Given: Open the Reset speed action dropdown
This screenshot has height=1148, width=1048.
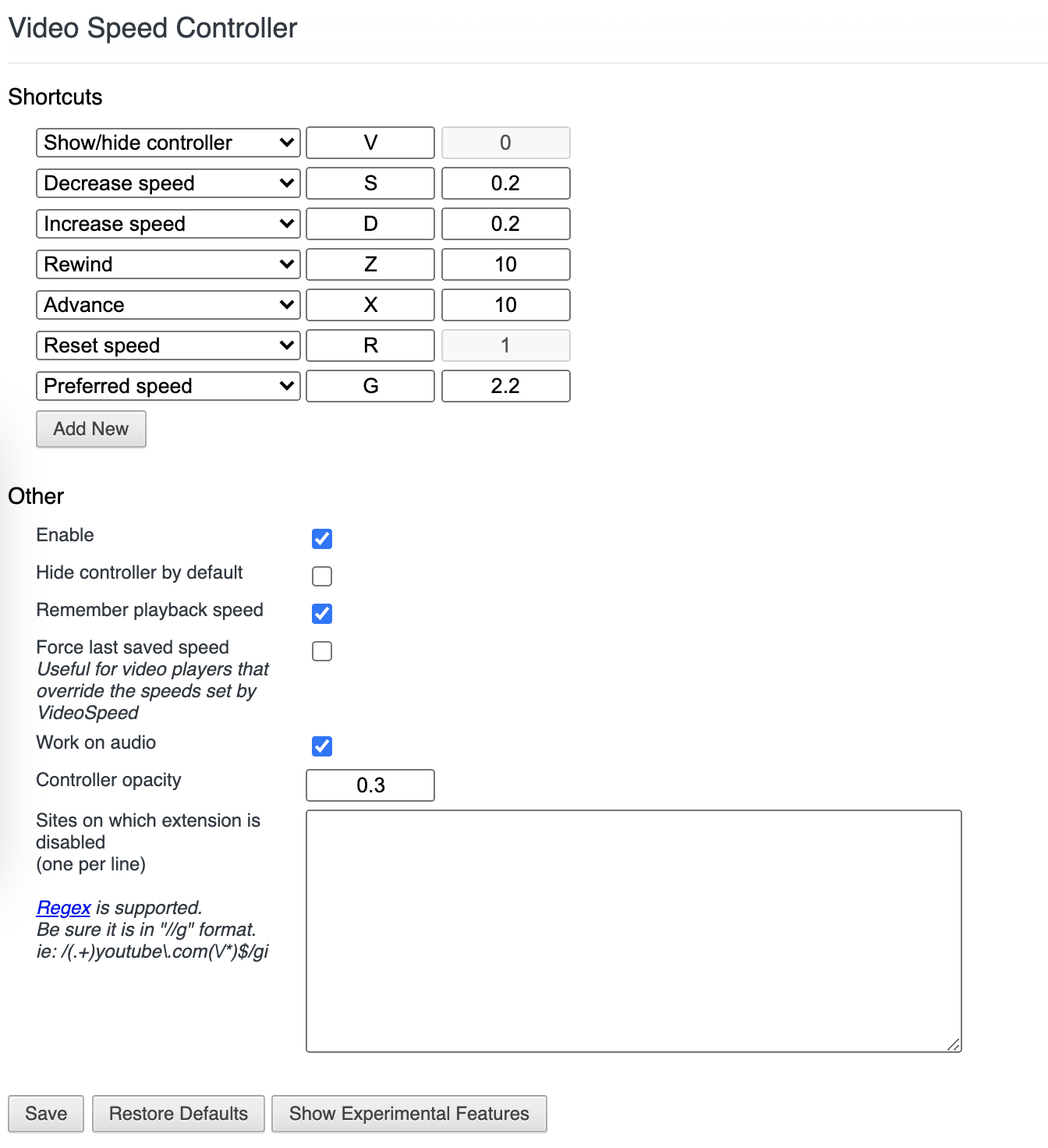Looking at the screenshot, I should 167,345.
